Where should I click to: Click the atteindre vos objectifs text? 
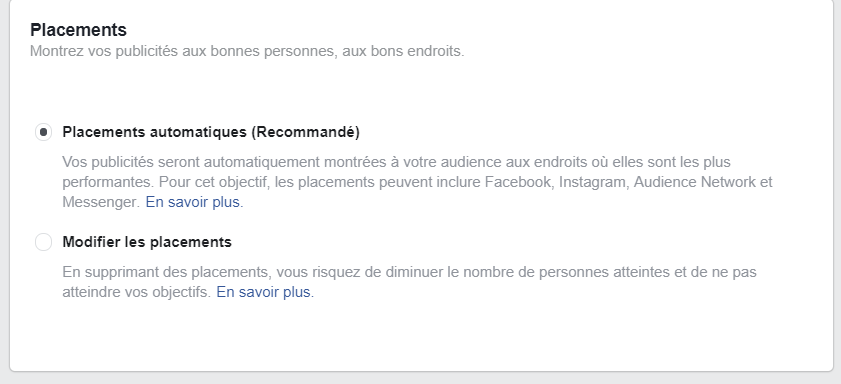136,292
